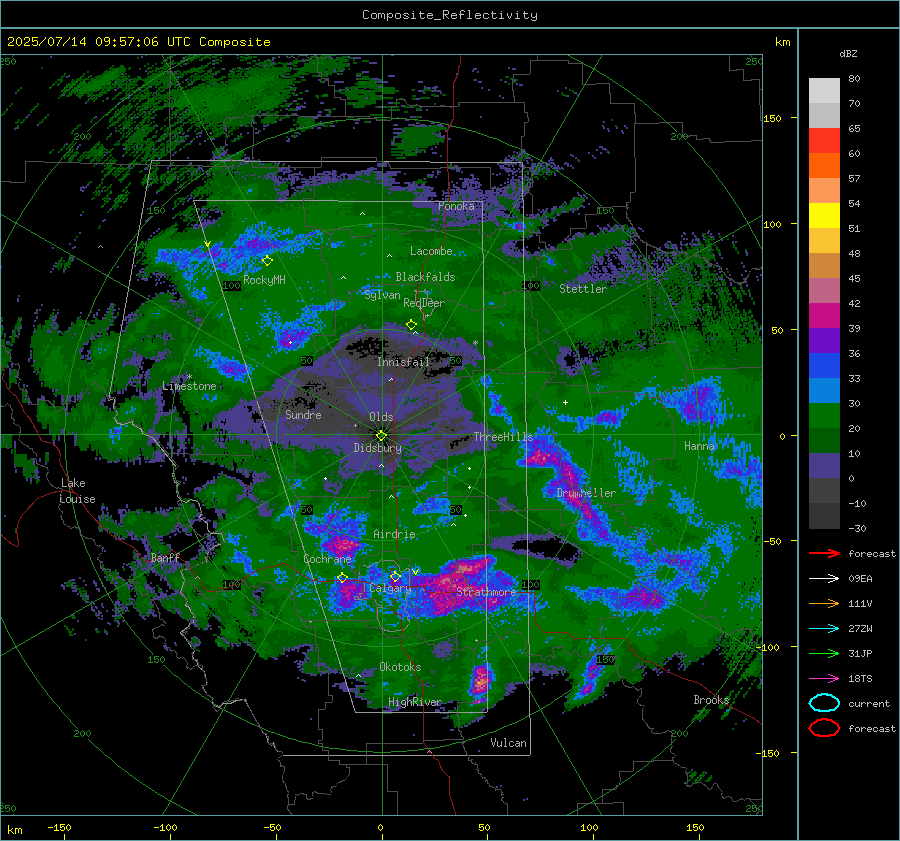Click the Composite_Reflectivity title text
The width and height of the screenshot is (900, 841).
[450, 15]
